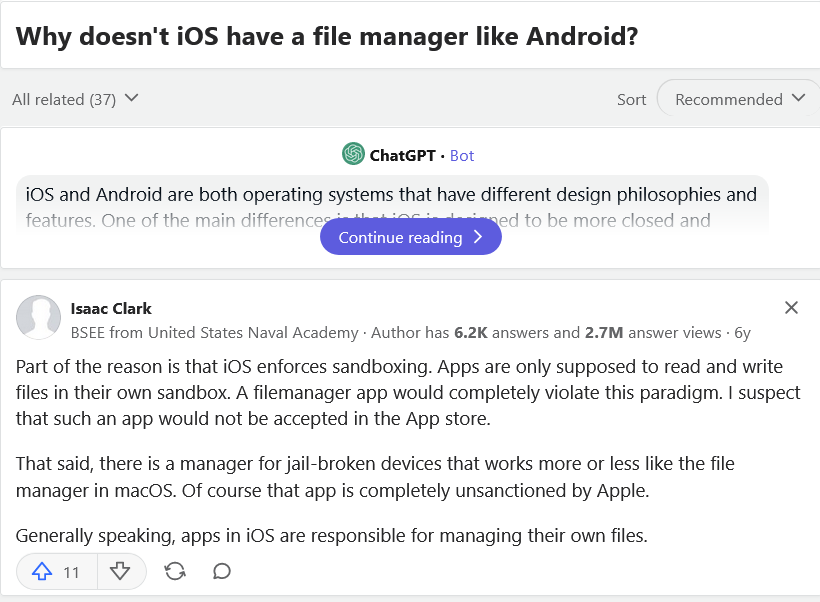Image resolution: width=820 pixels, height=602 pixels.
Task: Open Isaac Clark's profile avatar
Action: [x=38, y=318]
